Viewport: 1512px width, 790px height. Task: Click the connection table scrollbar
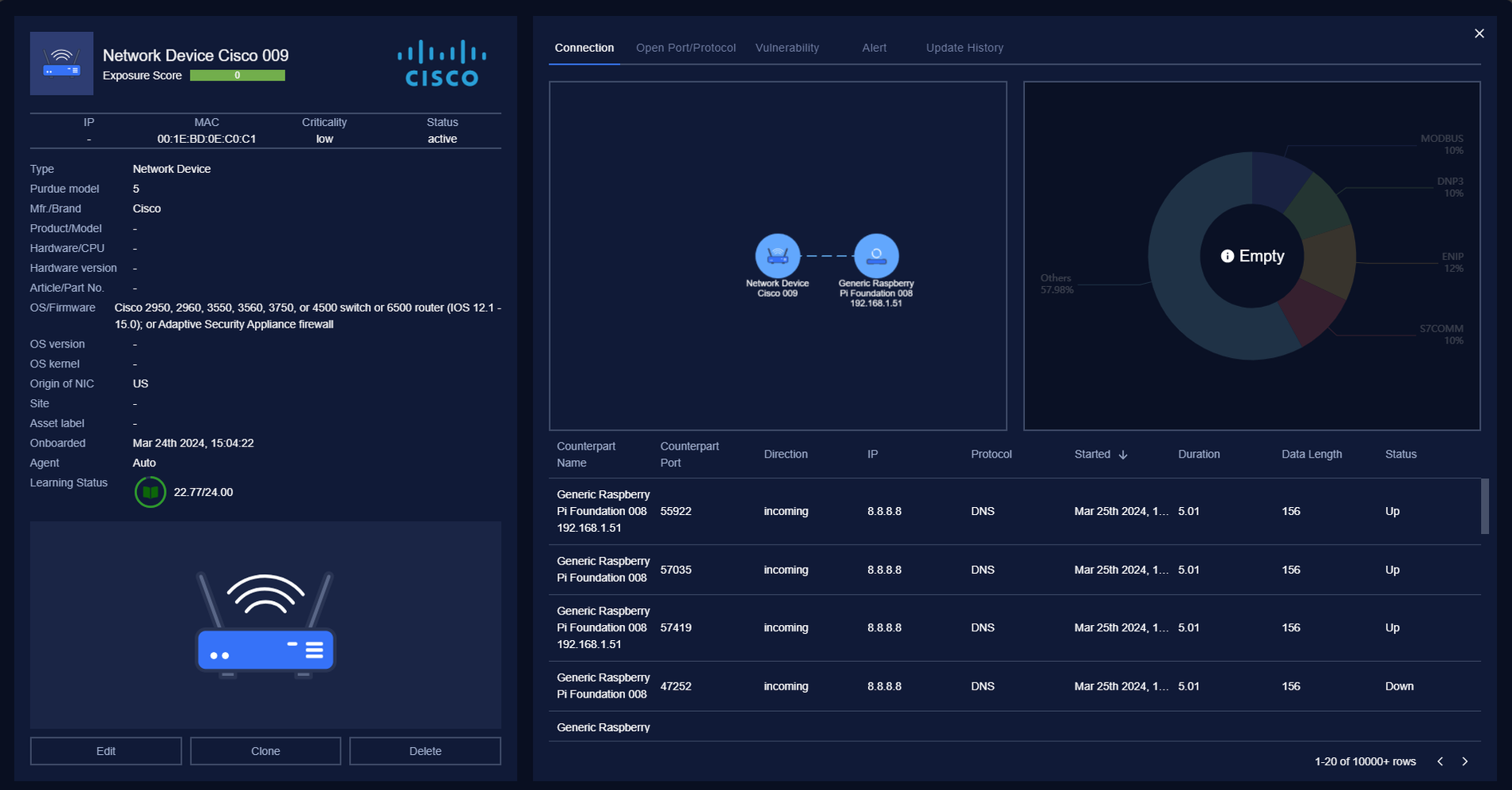pos(1485,505)
